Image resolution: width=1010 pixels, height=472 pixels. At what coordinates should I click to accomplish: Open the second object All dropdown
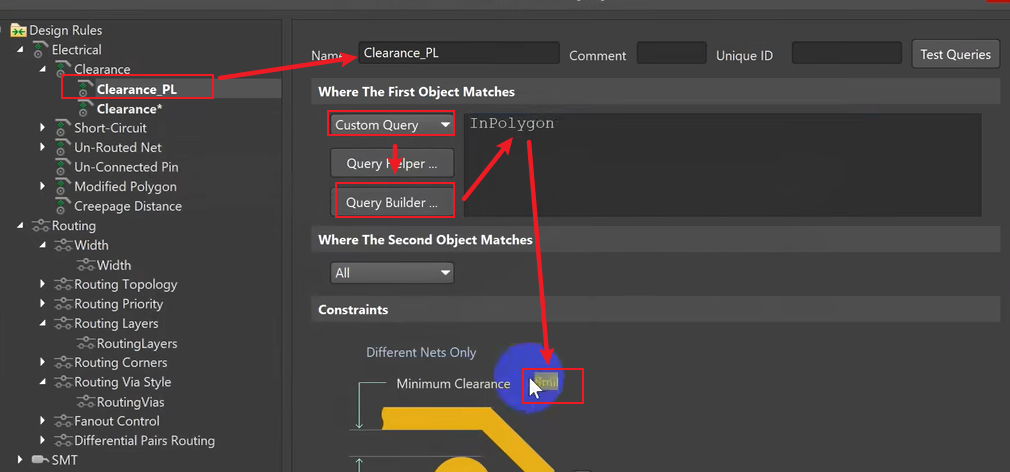[392, 273]
